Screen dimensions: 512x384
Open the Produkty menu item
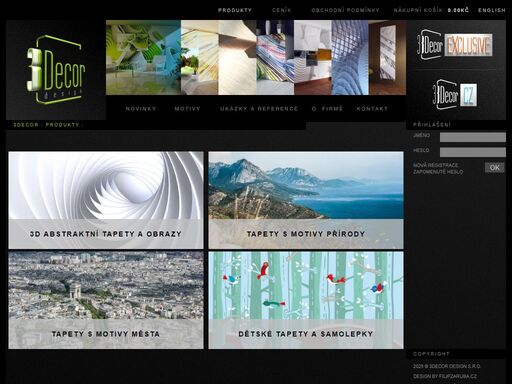[x=235, y=10]
